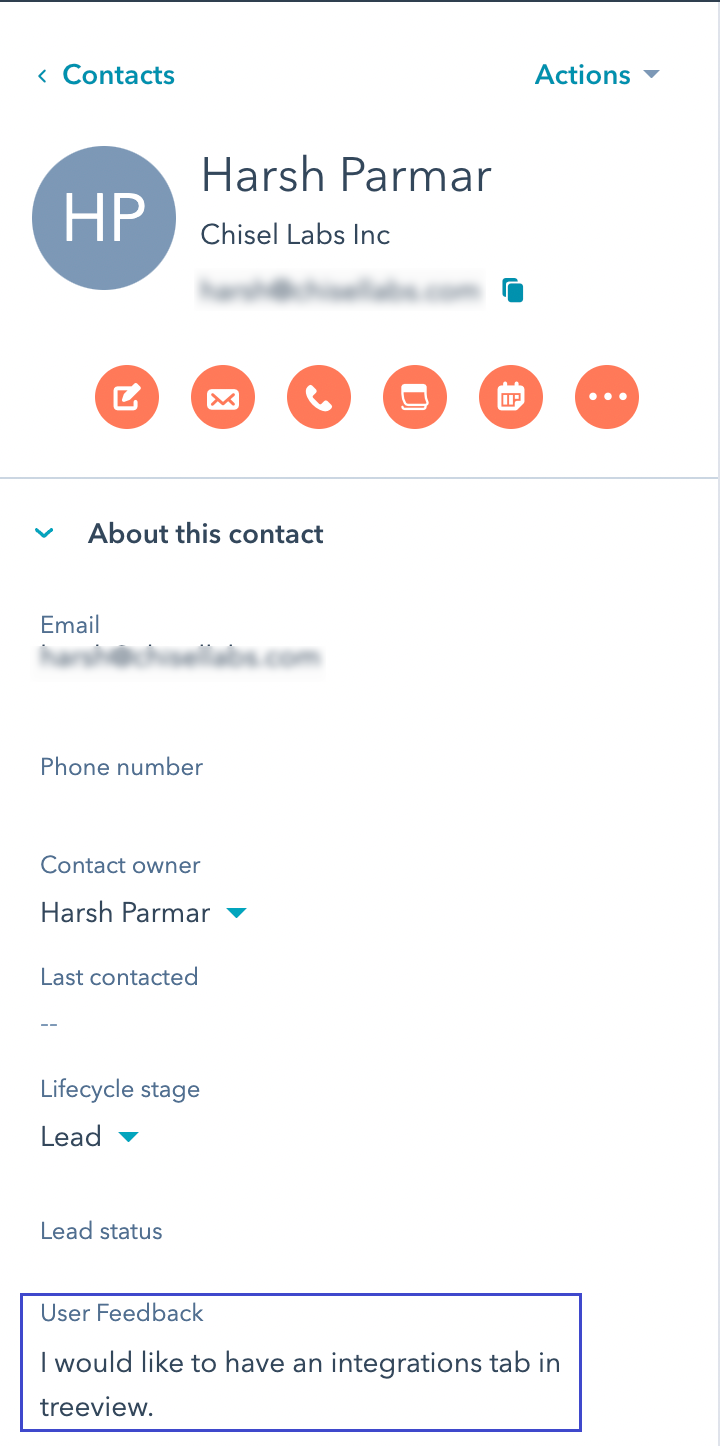The height and width of the screenshot is (1446, 720).
Task: Click the Last contacted value
Action: [49, 1023]
